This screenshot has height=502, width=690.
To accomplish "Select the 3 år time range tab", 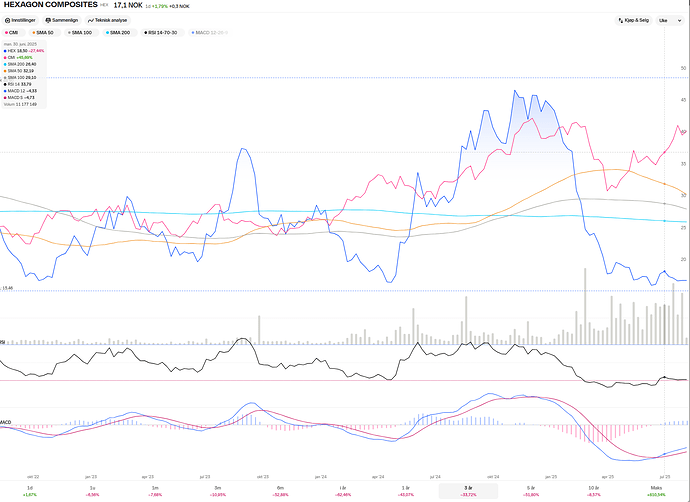I will [468, 491].
